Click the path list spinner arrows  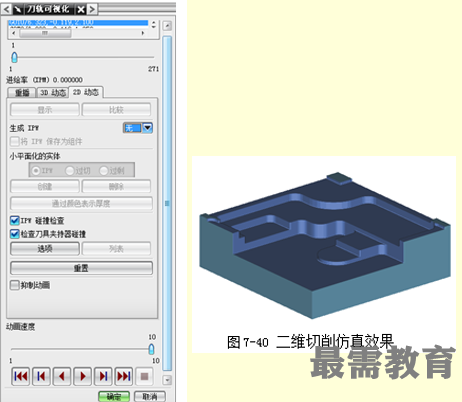point(153,24)
